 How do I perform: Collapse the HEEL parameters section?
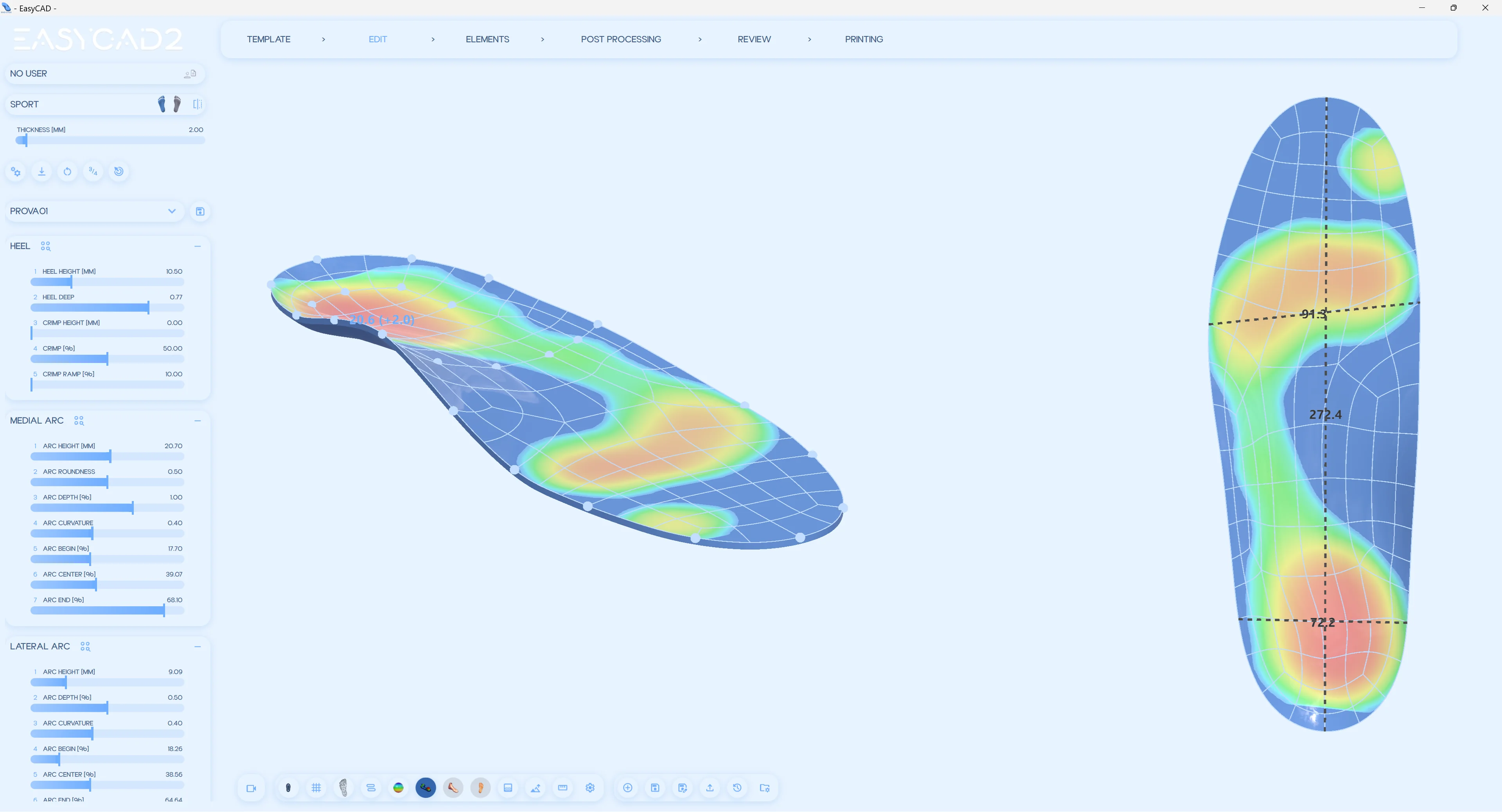(x=198, y=246)
